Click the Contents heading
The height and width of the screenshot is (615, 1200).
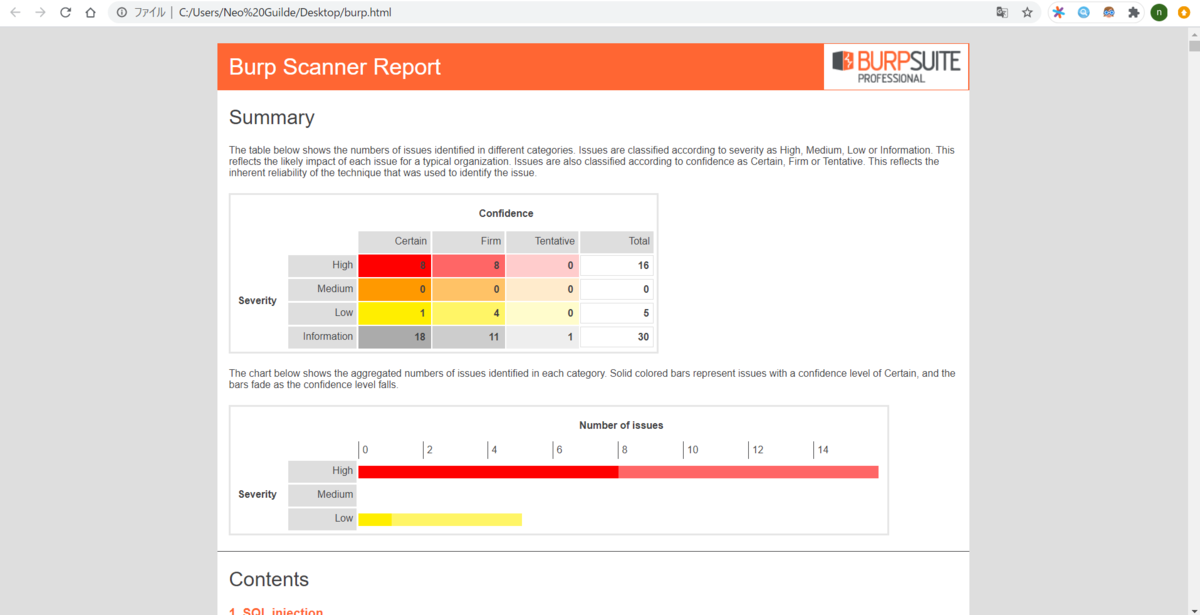[269, 579]
